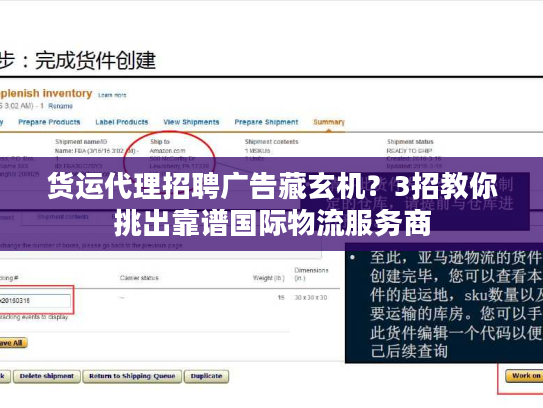Image resolution: width=543 pixels, height=408 pixels.
Task: Click the Rename link
Action: 60,106
